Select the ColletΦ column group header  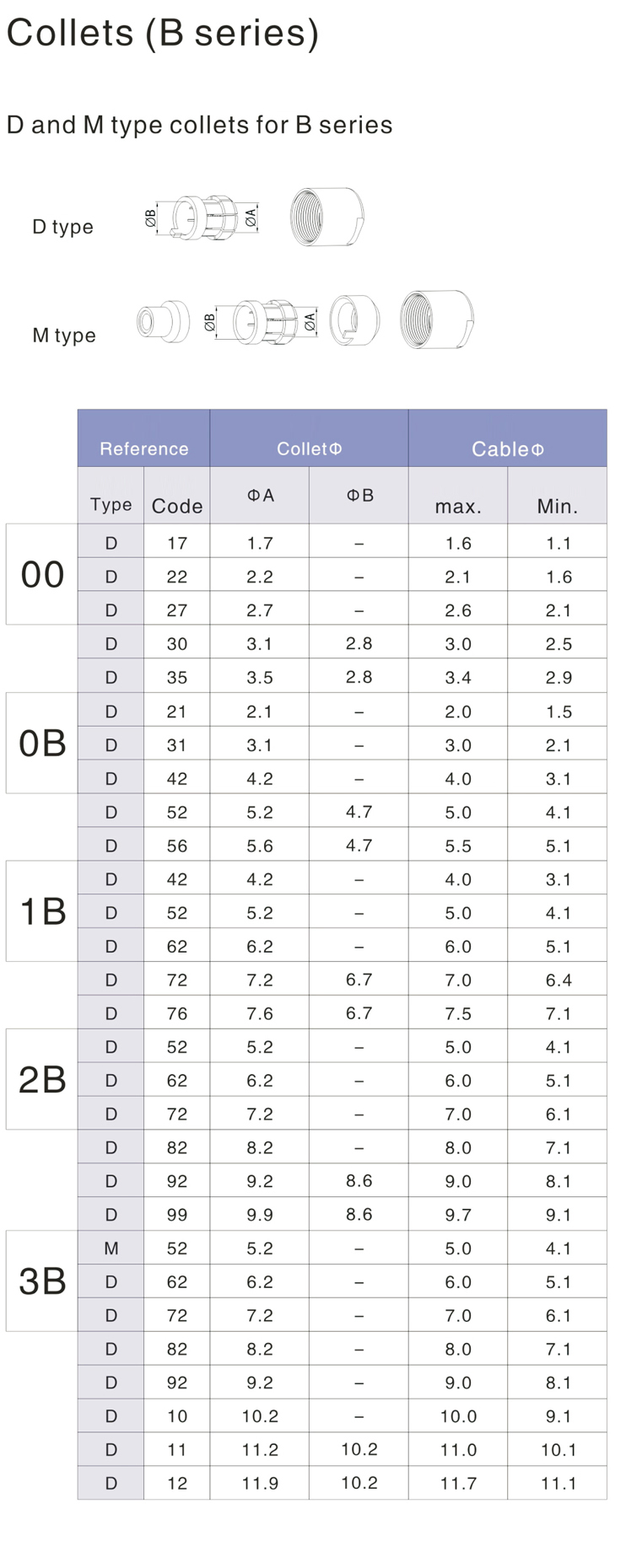(x=309, y=448)
